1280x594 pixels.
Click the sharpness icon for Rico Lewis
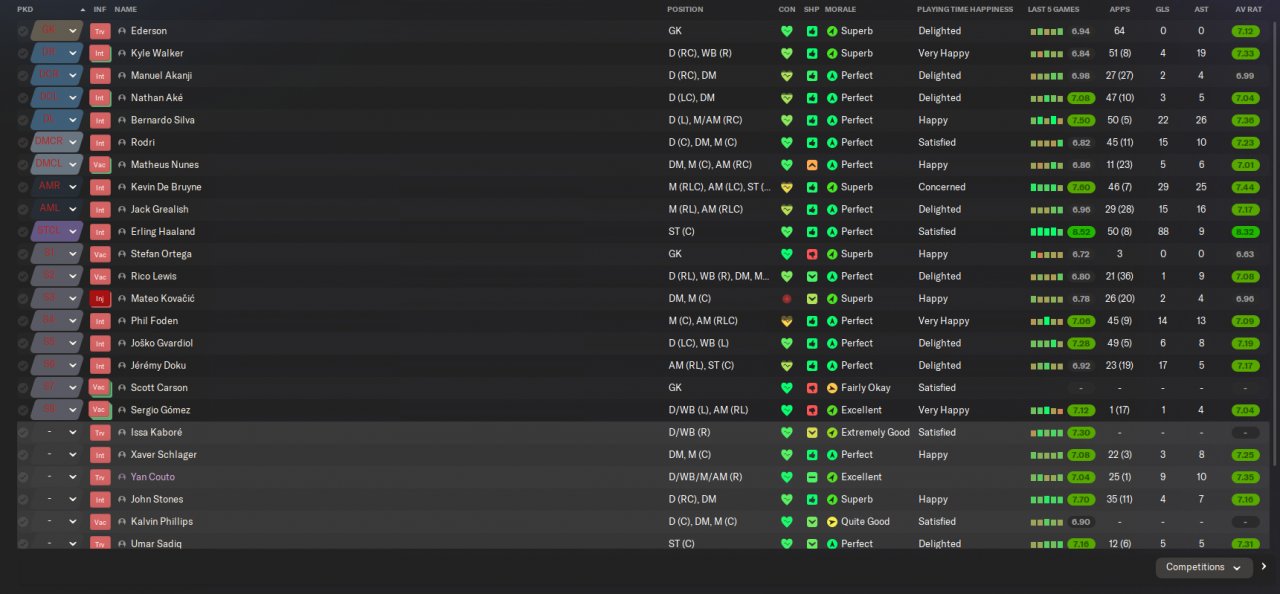point(812,276)
